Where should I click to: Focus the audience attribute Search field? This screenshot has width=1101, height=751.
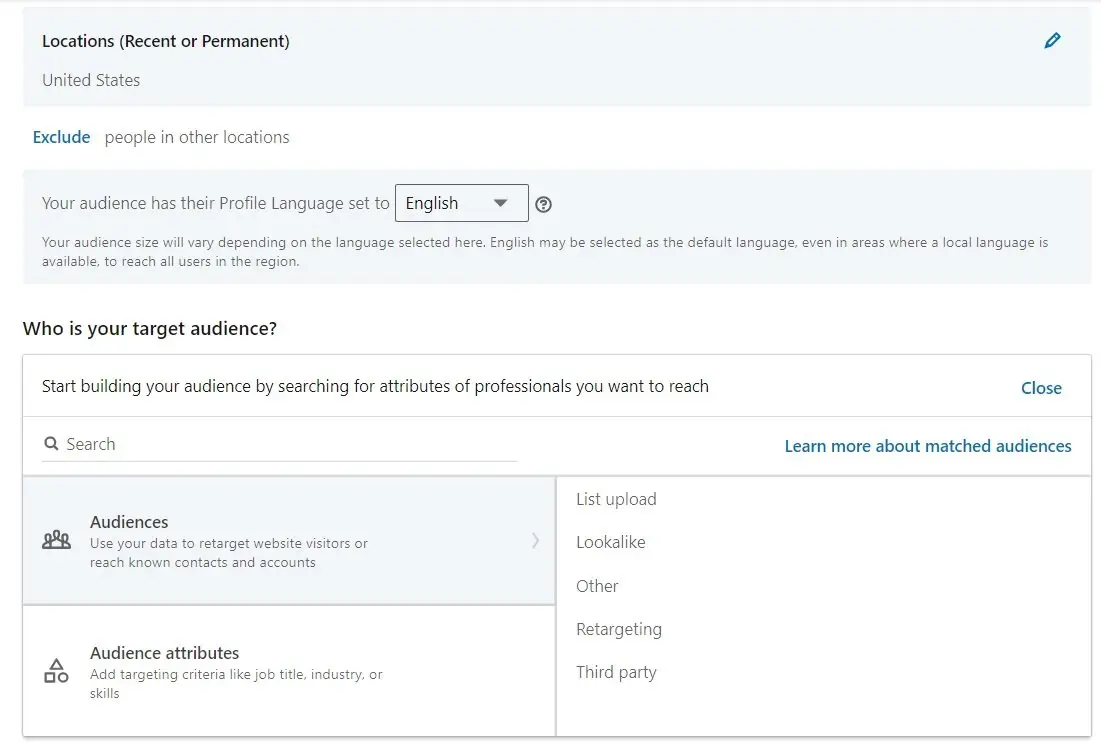pyautogui.click(x=290, y=444)
